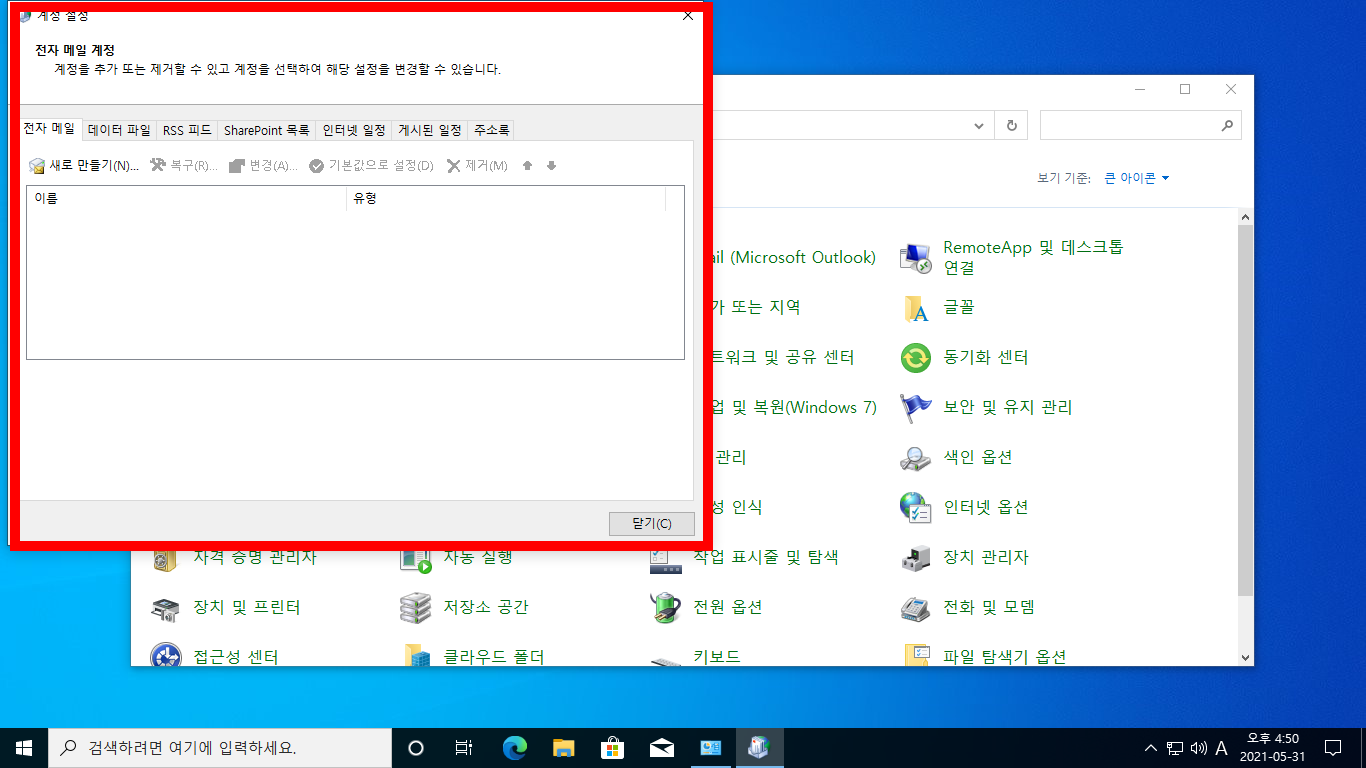1366x768 pixels.
Task: Open 장치 관리자 in Control Panel
Action: point(964,558)
